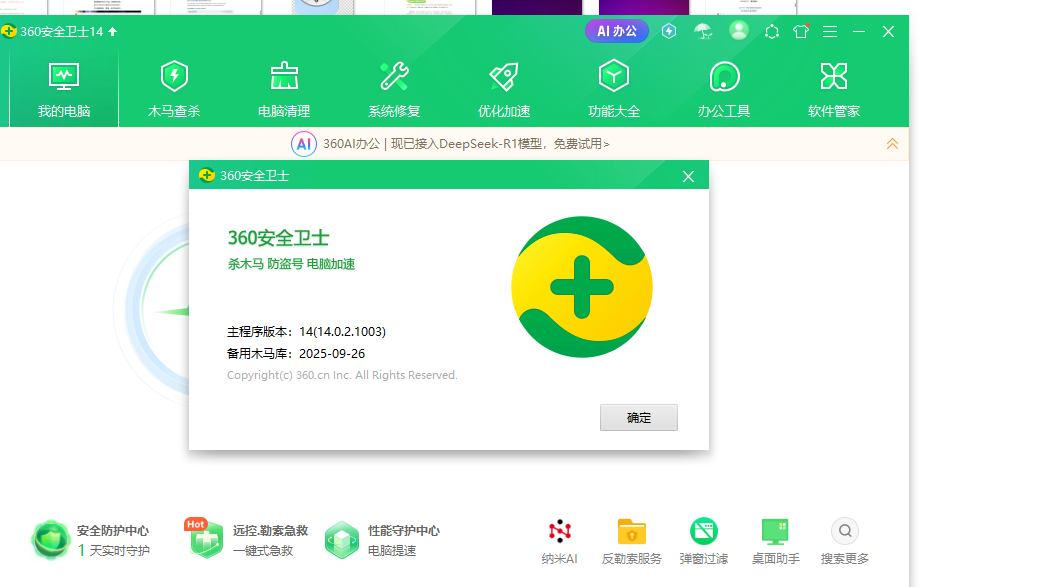Open 远控.勒索急救 Hot icon
This screenshot has width=1037, height=587.
tap(205, 538)
